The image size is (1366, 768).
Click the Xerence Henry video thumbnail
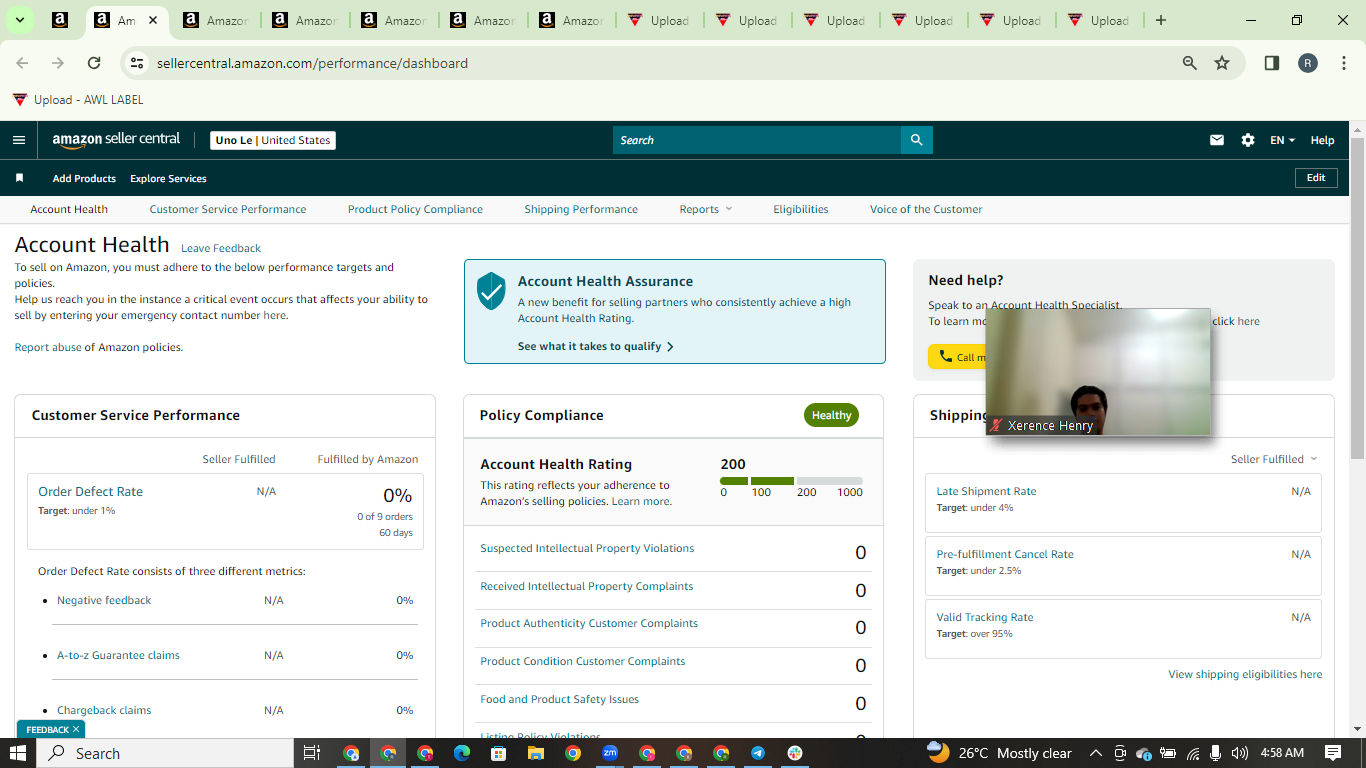click(x=1098, y=372)
